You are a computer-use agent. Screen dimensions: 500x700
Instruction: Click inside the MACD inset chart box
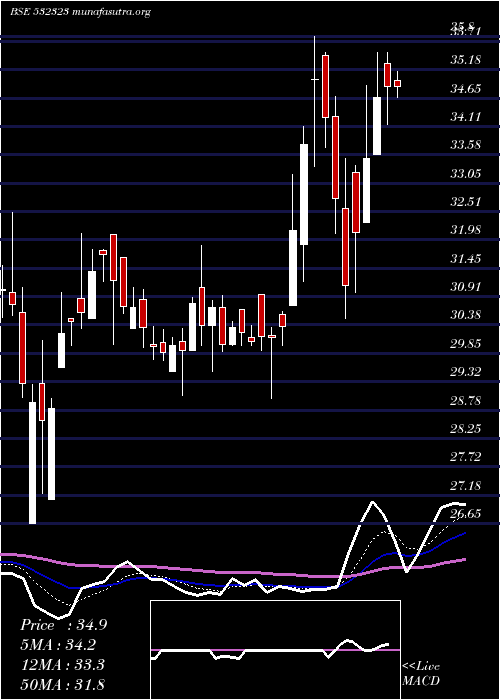pyautogui.click(x=275, y=650)
